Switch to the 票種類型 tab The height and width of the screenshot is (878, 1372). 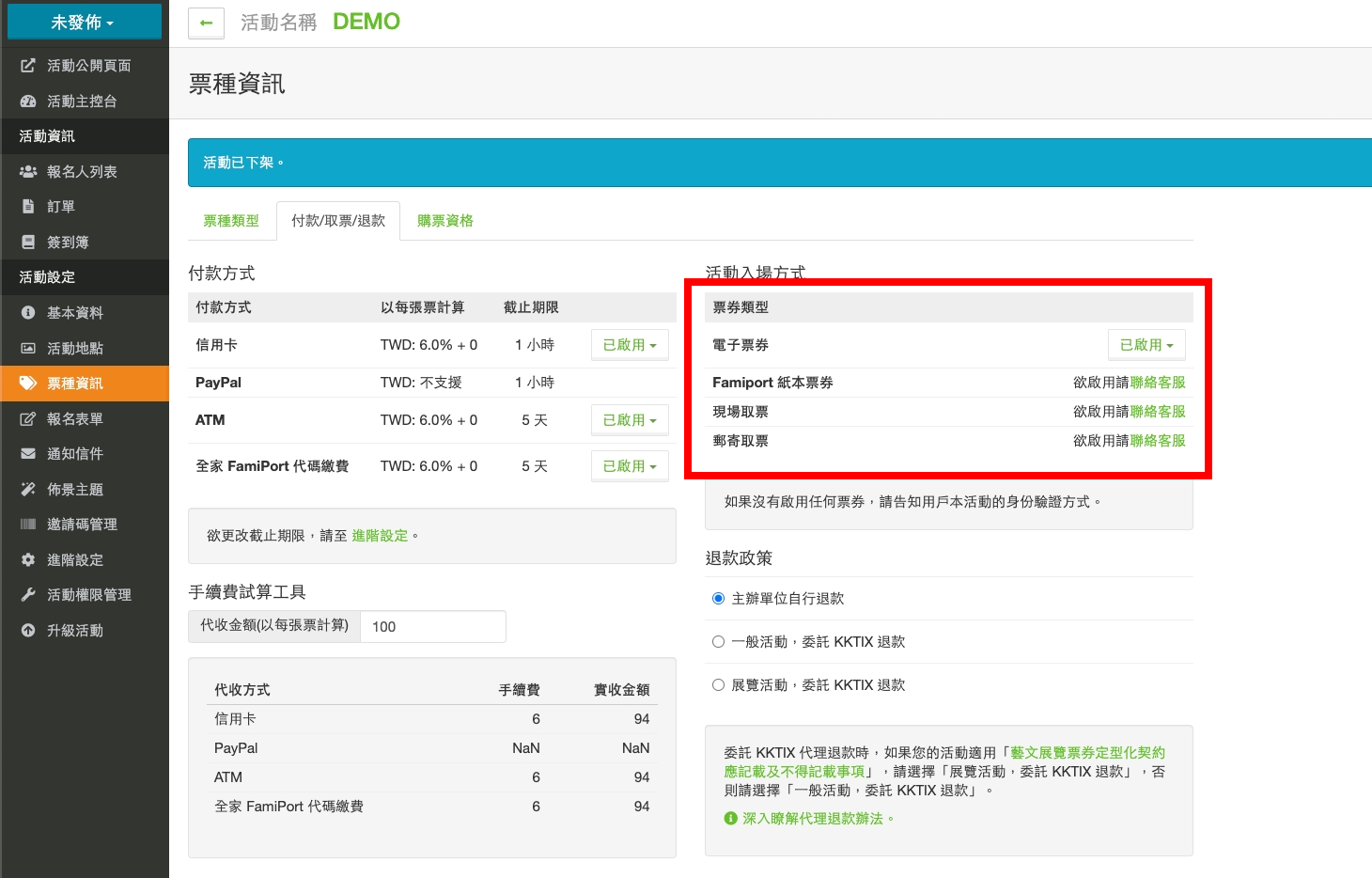click(231, 221)
